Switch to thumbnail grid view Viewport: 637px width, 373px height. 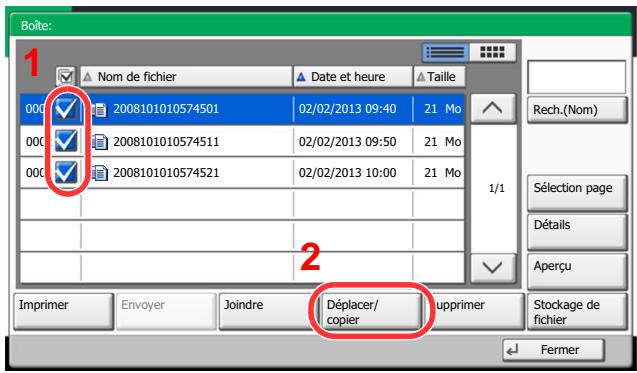point(492,52)
